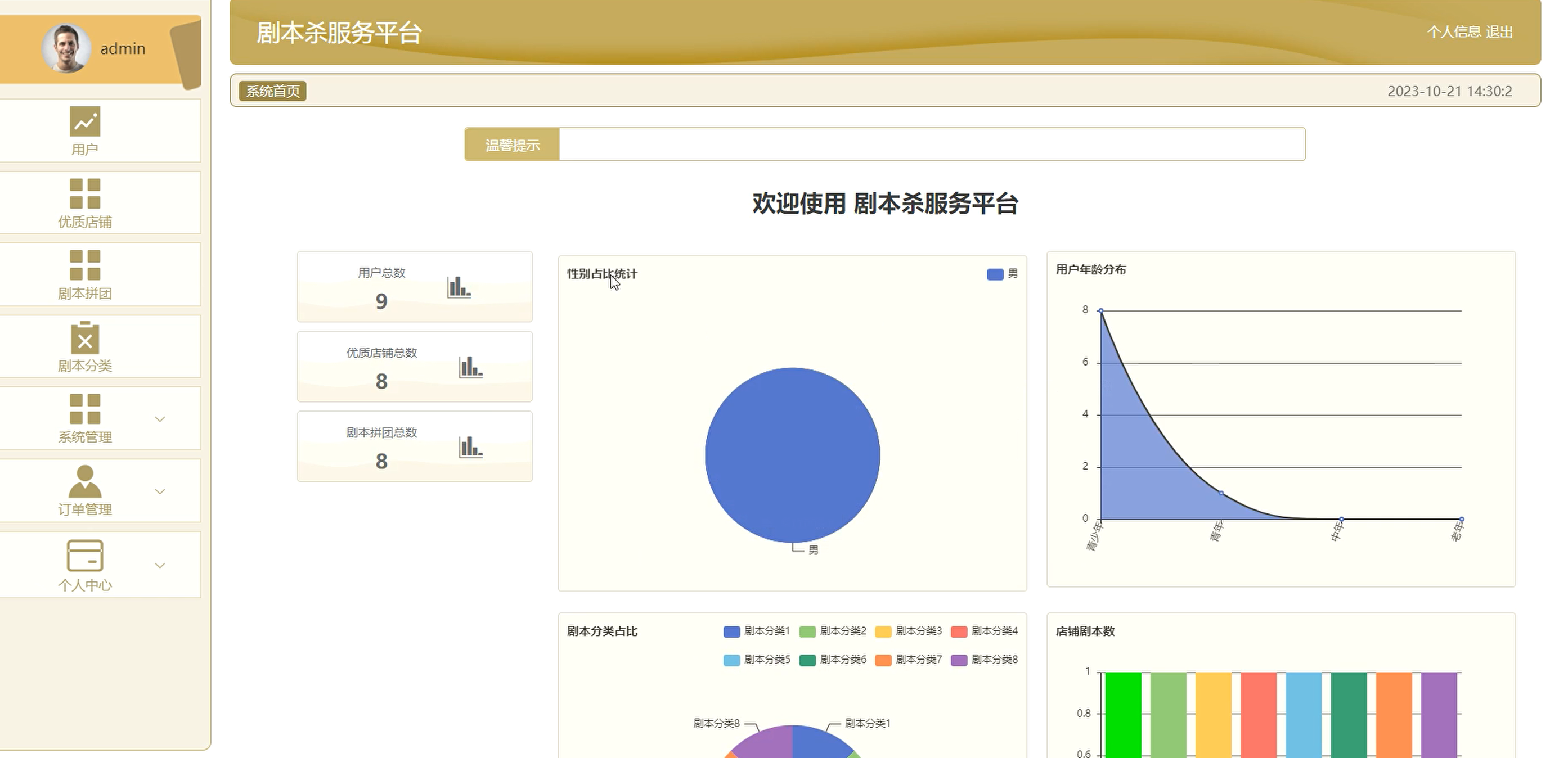Click the 青少年 data point on age chart
The width and height of the screenshot is (1568, 758).
coord(1100,311)
